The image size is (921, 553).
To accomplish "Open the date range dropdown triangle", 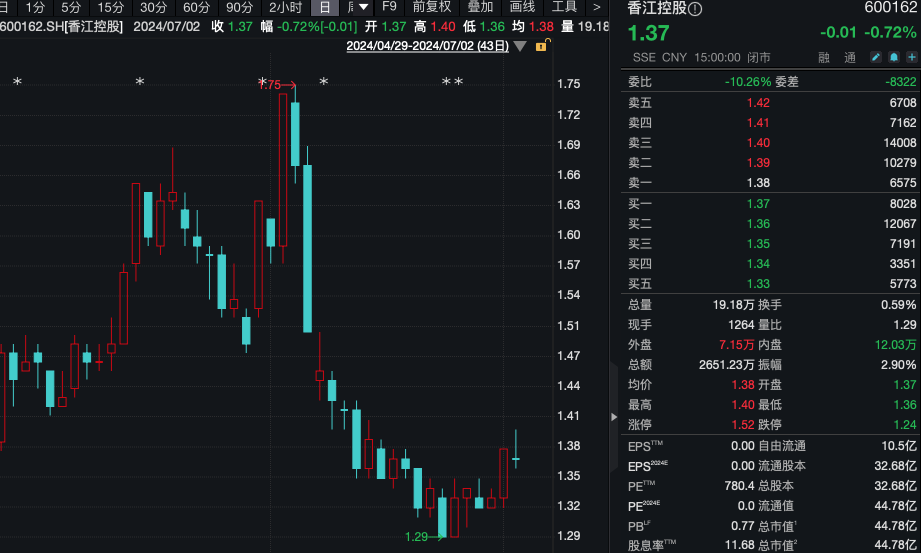I will pyautogui.click(x=521, y=46).
